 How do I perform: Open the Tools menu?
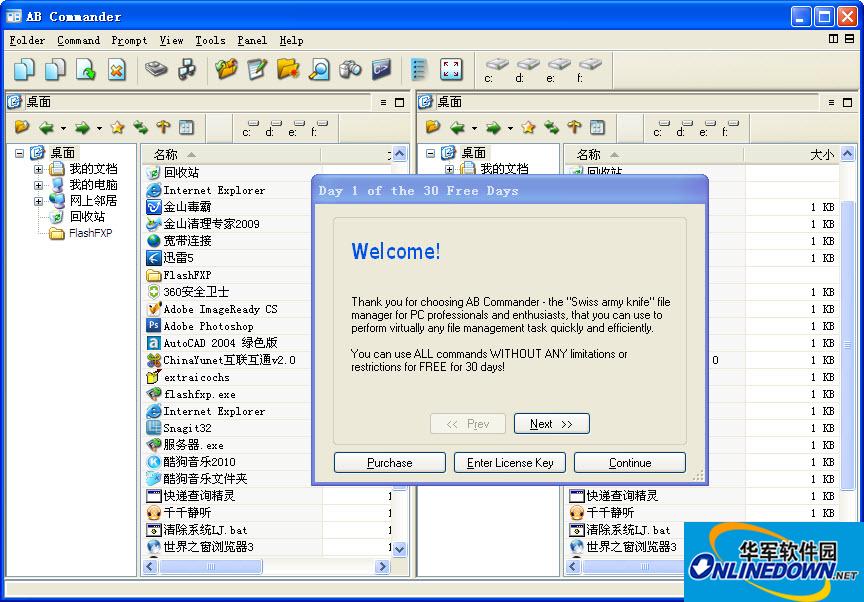[210, 40]
